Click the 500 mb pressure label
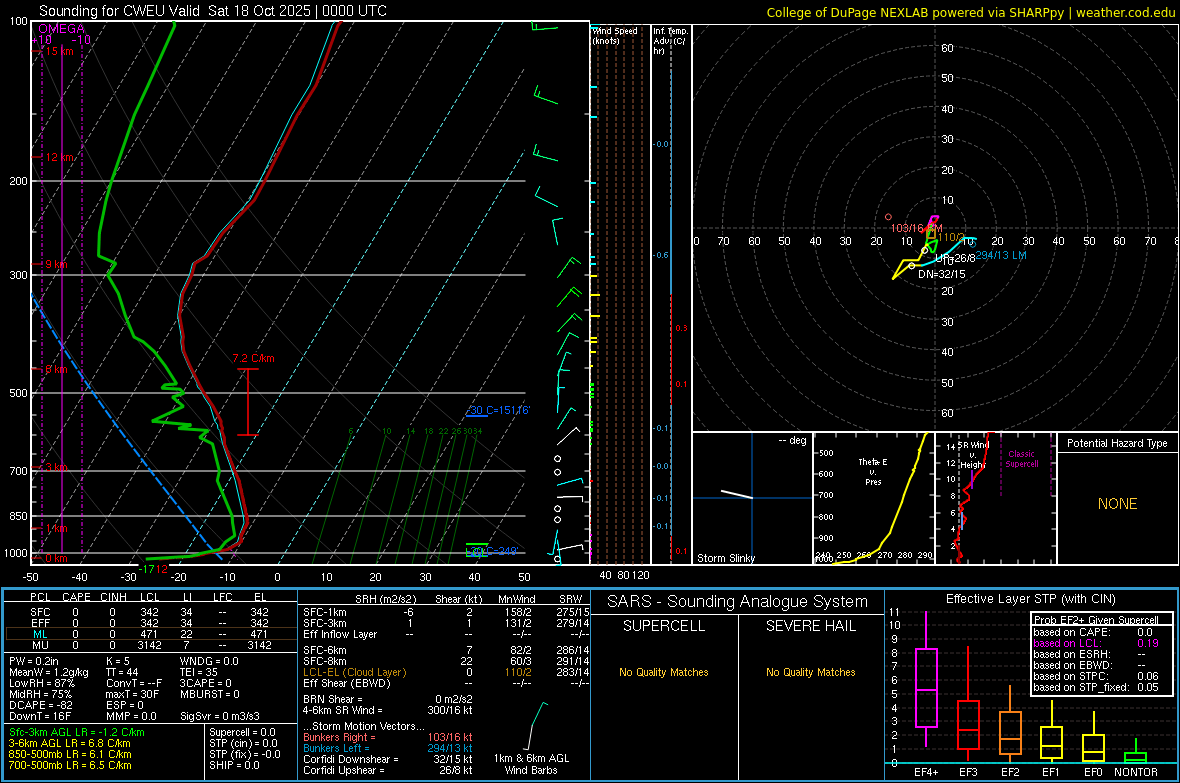 18,393
